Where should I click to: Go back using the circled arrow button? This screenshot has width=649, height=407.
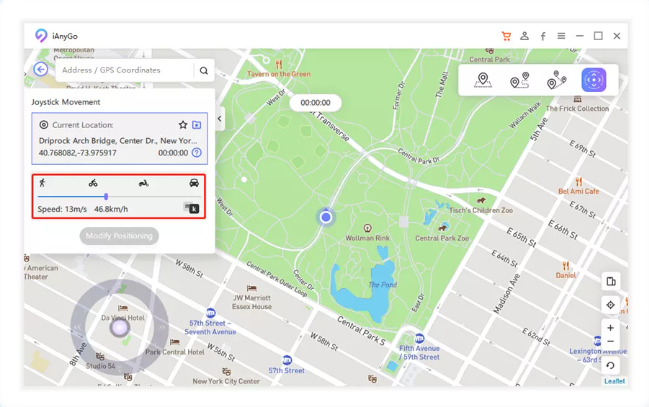(41, 70)
